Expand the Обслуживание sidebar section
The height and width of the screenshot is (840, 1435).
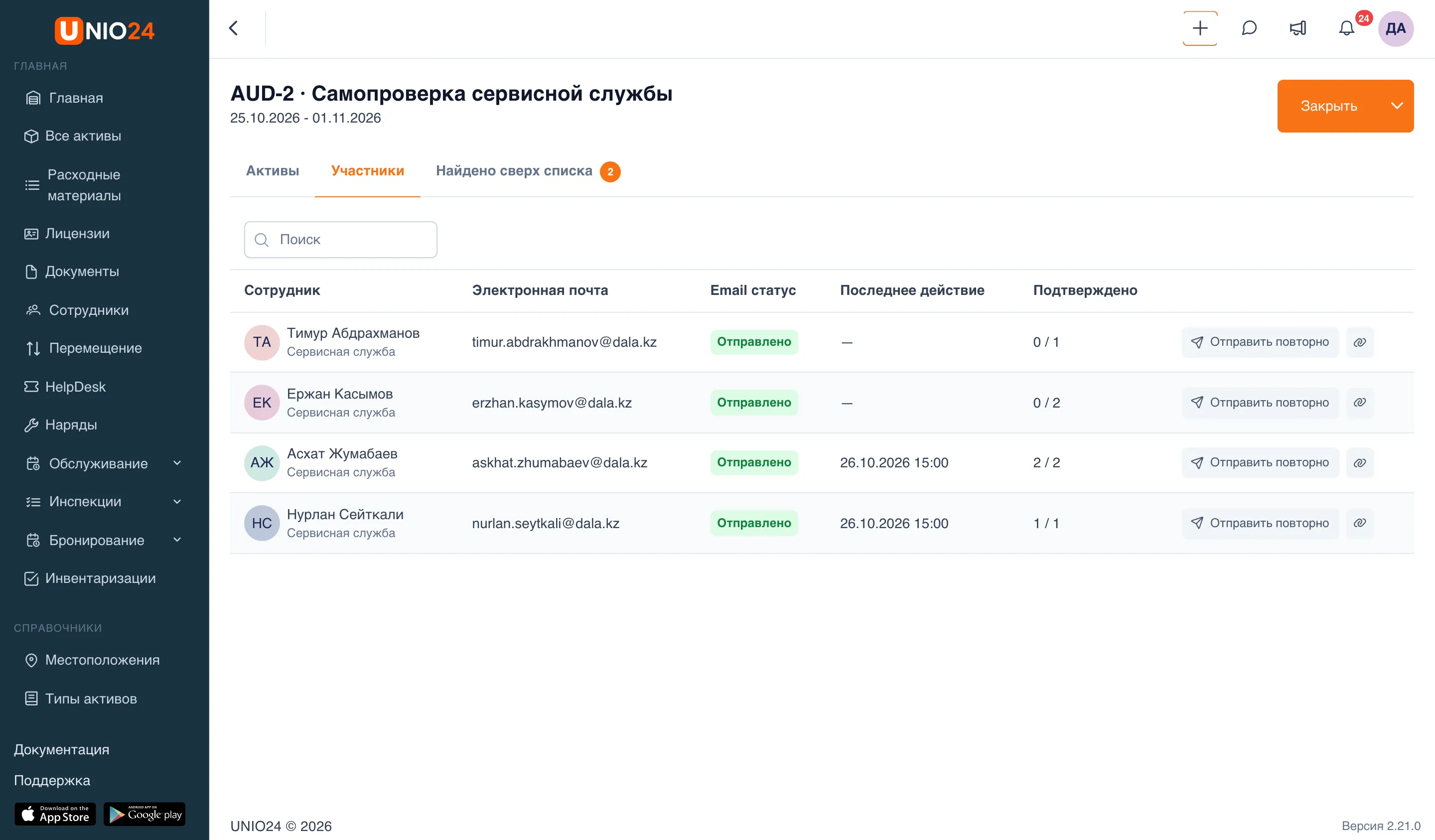click(177, 463)
